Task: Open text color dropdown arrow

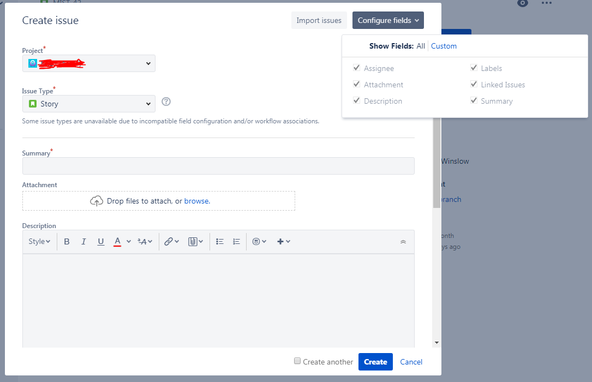Action: (x=128, y=242)
